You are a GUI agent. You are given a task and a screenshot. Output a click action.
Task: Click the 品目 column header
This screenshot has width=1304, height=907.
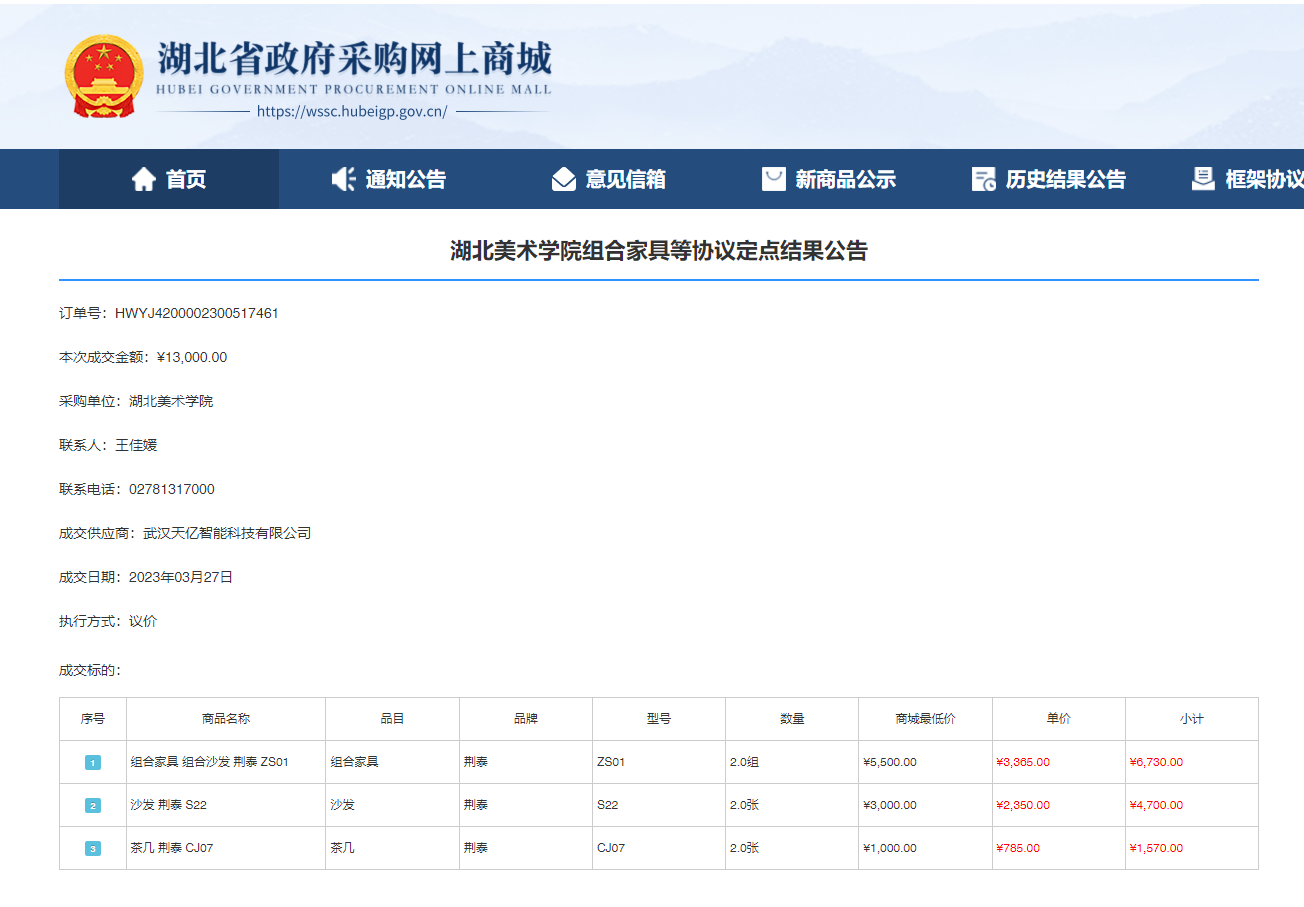coord(392,719)
